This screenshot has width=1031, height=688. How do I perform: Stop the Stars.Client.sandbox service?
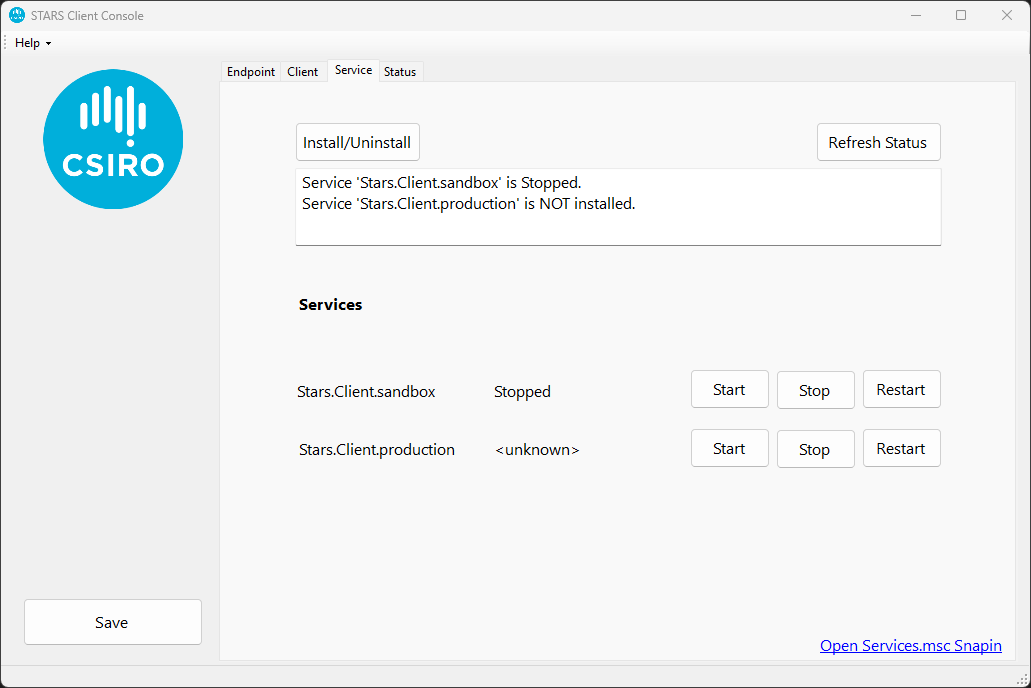point(815,389)
